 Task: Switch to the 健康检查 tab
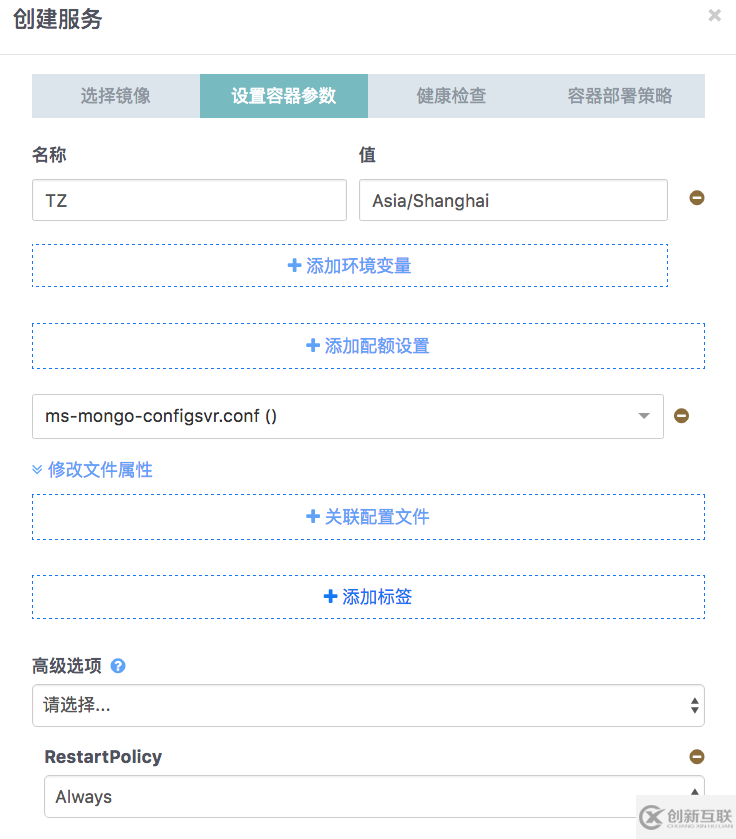(x=451, y=96)
